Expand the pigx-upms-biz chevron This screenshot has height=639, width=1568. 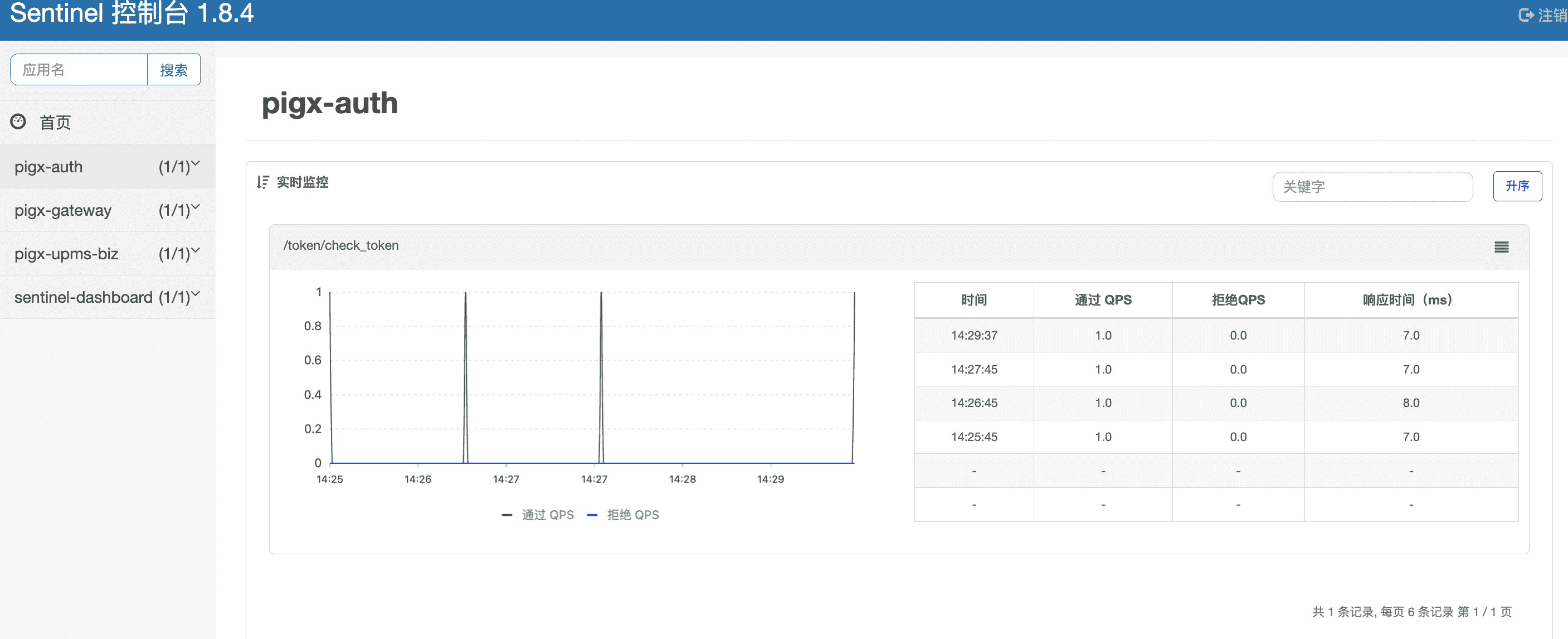pos(196,250)
